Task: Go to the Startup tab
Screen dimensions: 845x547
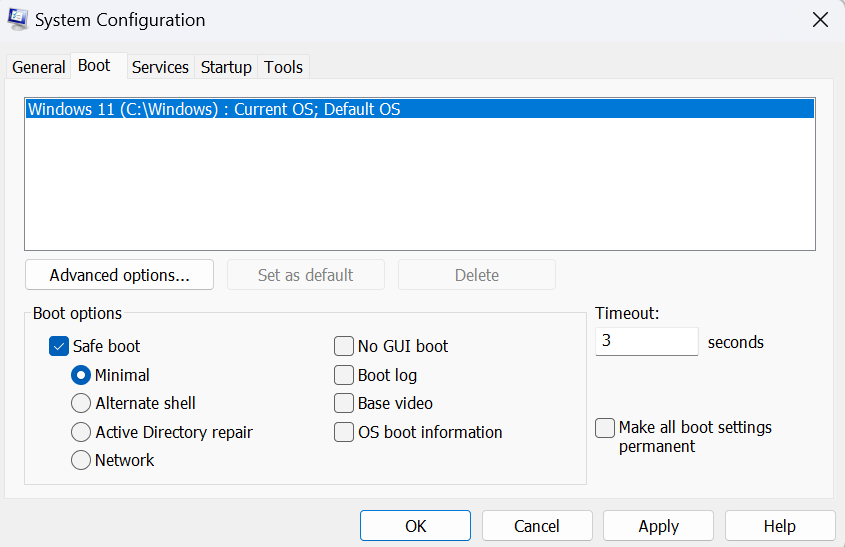Action: coord(226,67)
